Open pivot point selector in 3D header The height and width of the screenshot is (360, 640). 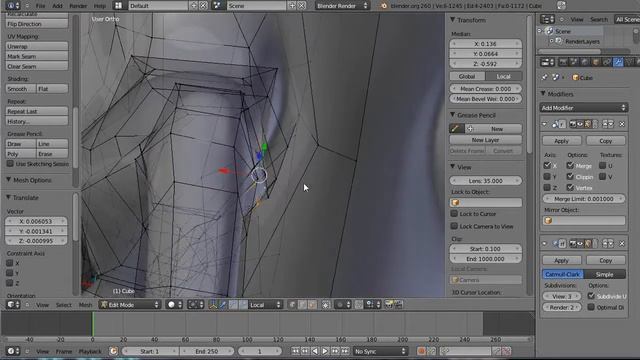pyautogui.click(x=196, y=304)
